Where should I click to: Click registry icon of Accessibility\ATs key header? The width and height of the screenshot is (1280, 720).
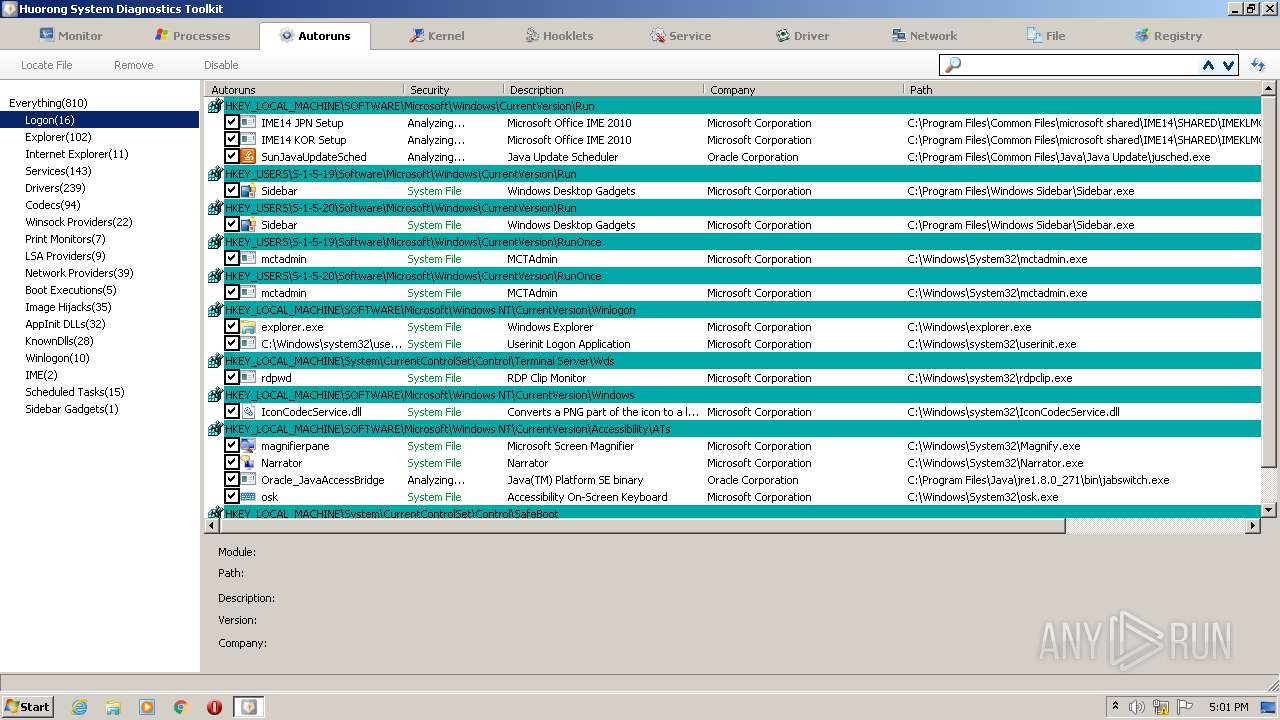(x=214, y=429)
